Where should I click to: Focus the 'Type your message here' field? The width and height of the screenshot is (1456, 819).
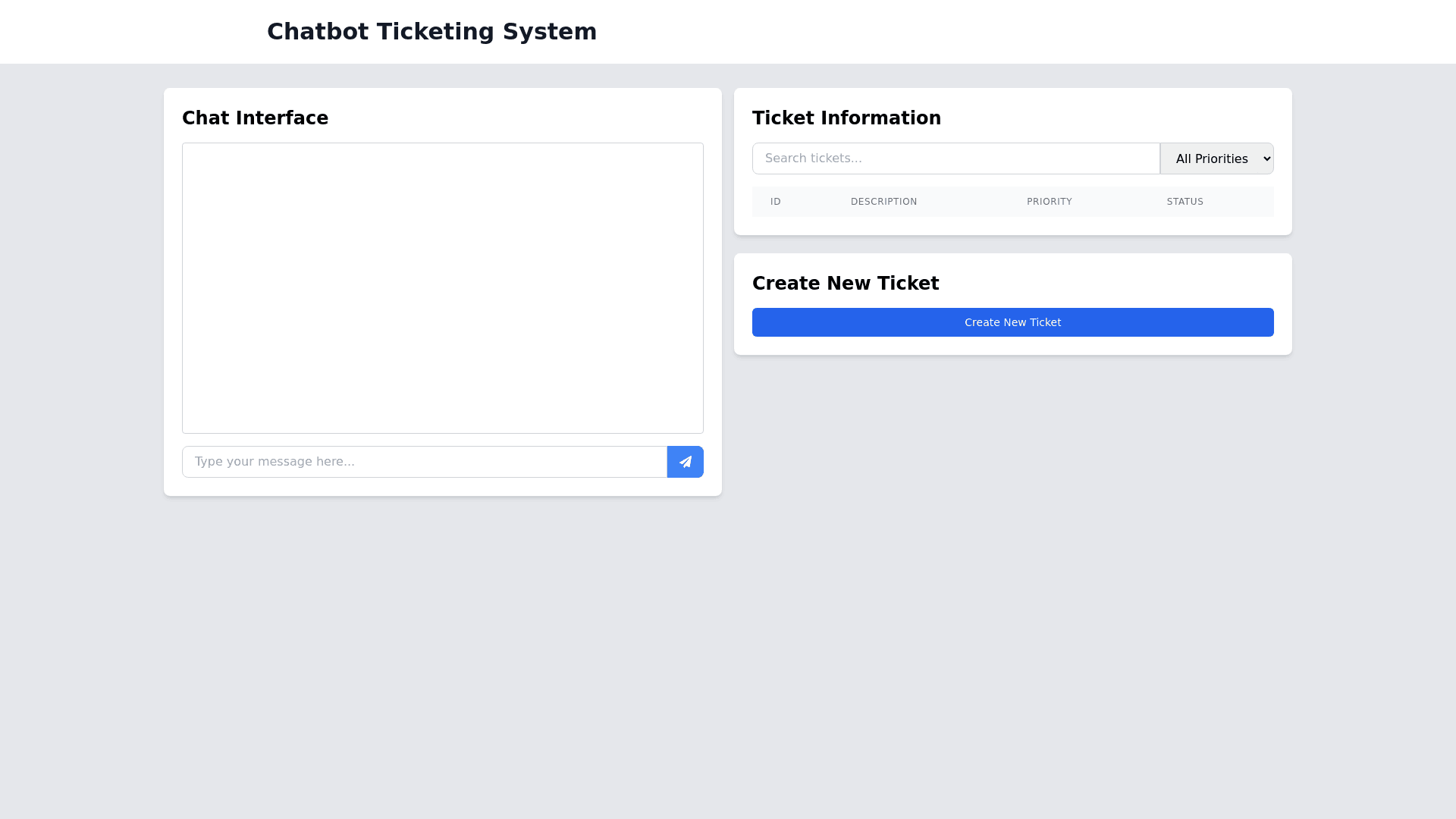pyautogui.click(x=425, y=462)
